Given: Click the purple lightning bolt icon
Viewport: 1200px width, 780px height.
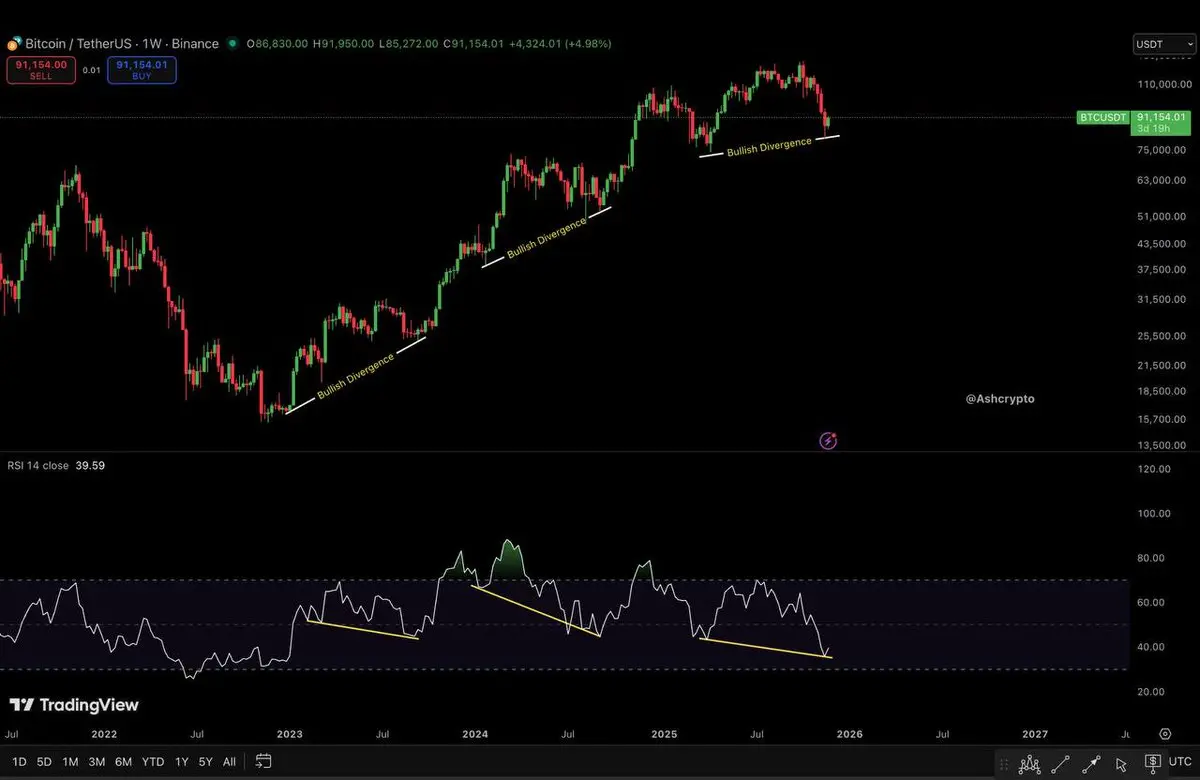Looking at the screenshot, I should pyautogui.click(x=828, y=440).
